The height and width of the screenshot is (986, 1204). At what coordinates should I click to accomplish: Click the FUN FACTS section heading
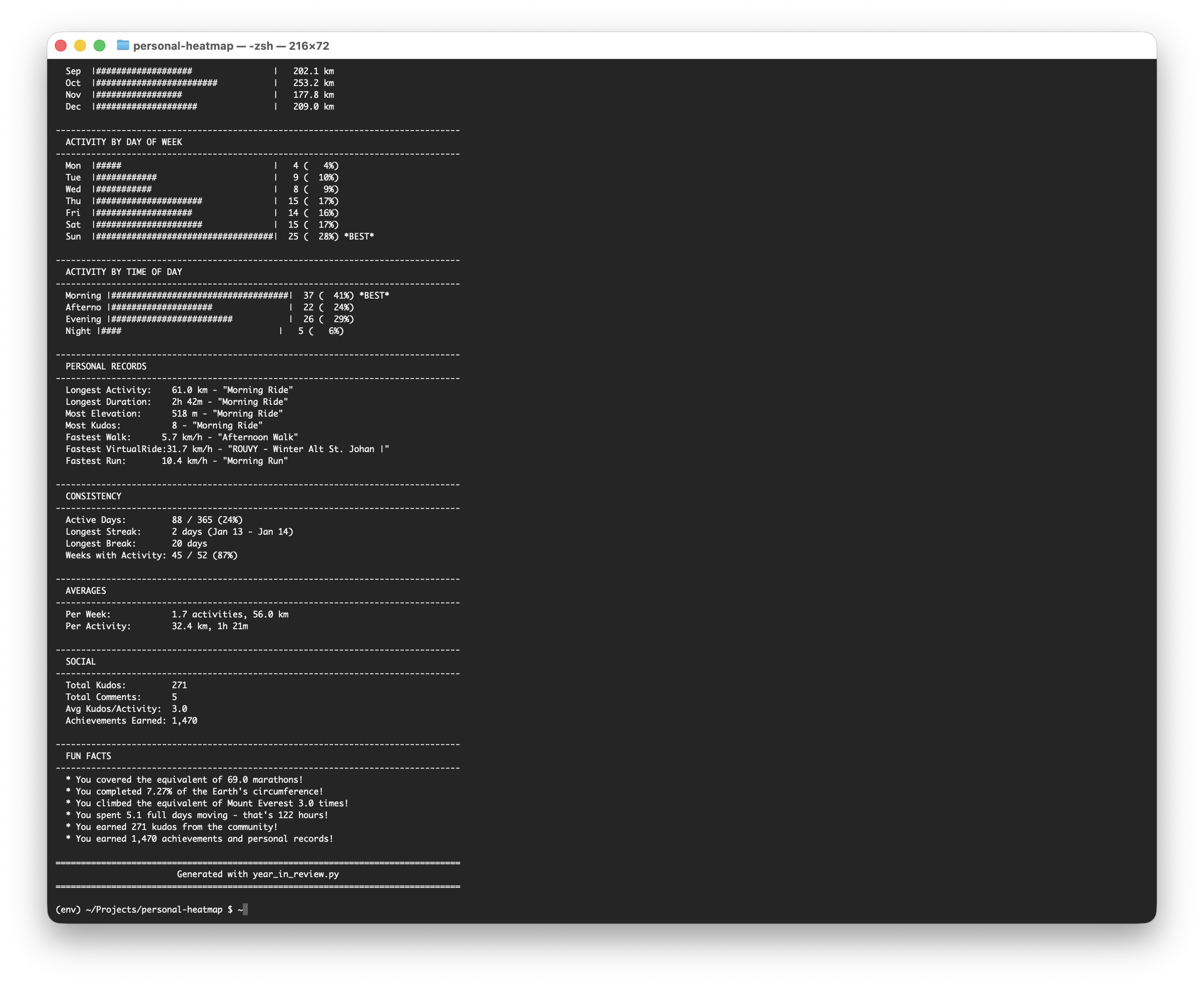(x=88, y=756)
